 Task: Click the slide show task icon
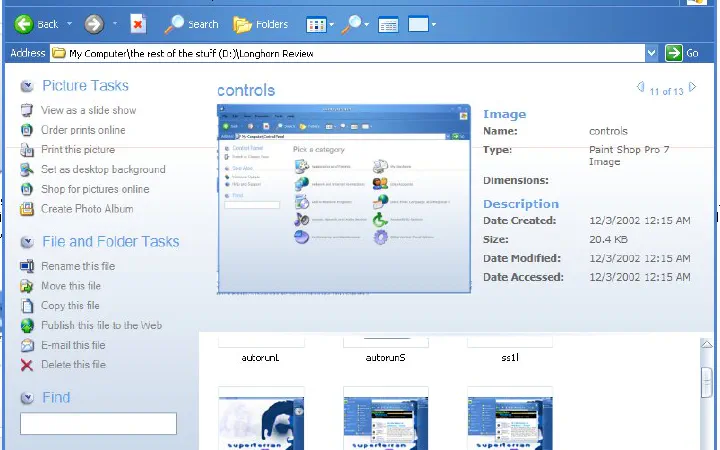pos(27,110)
